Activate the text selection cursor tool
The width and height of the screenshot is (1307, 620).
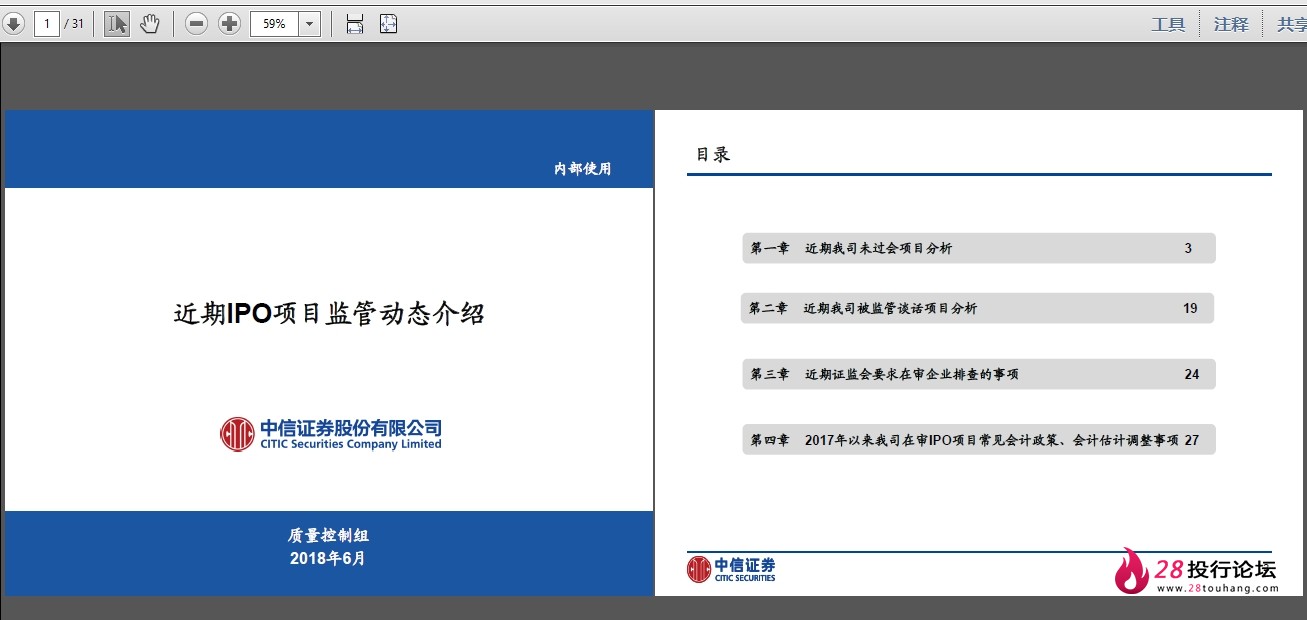[117, 24]
